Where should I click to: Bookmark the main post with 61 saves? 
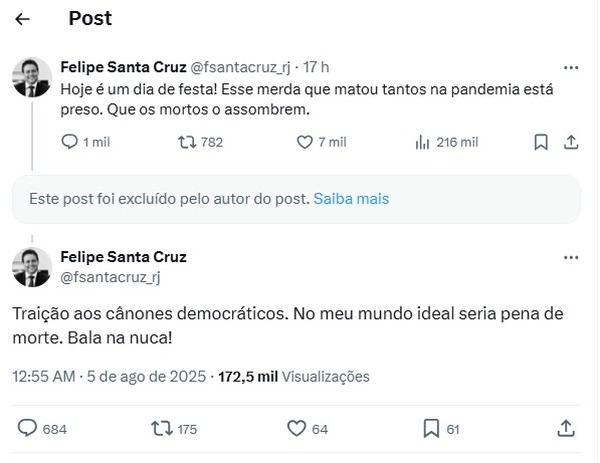(x=431, y=429)
